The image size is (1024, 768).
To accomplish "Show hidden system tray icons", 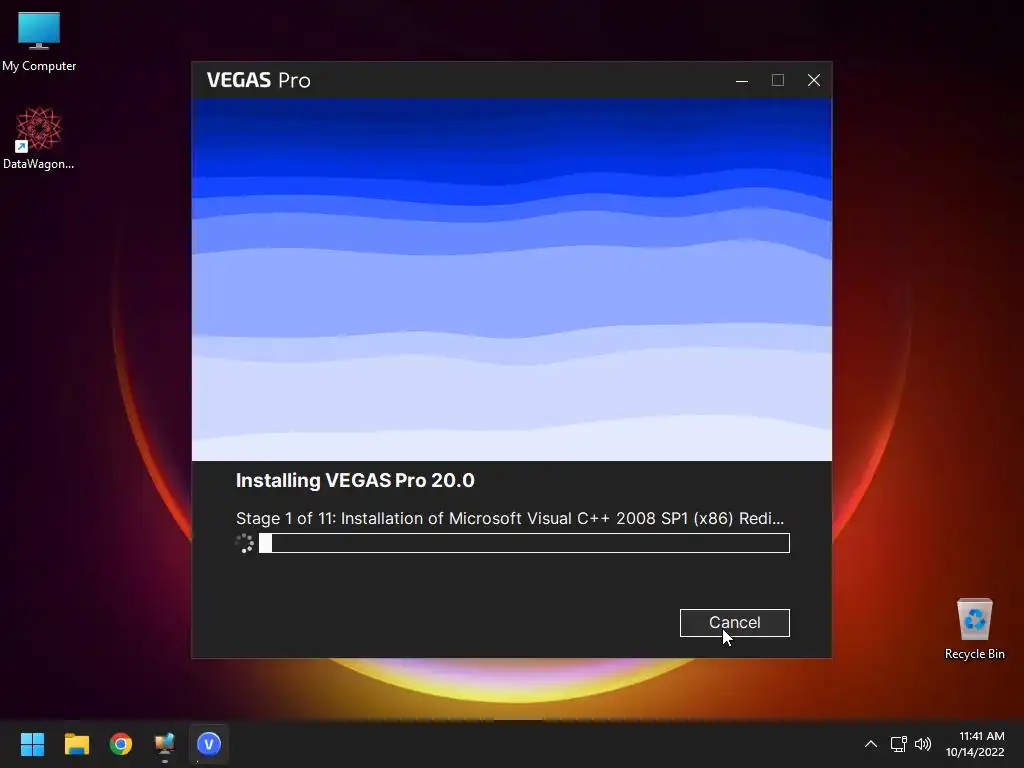I will point(871,744).
